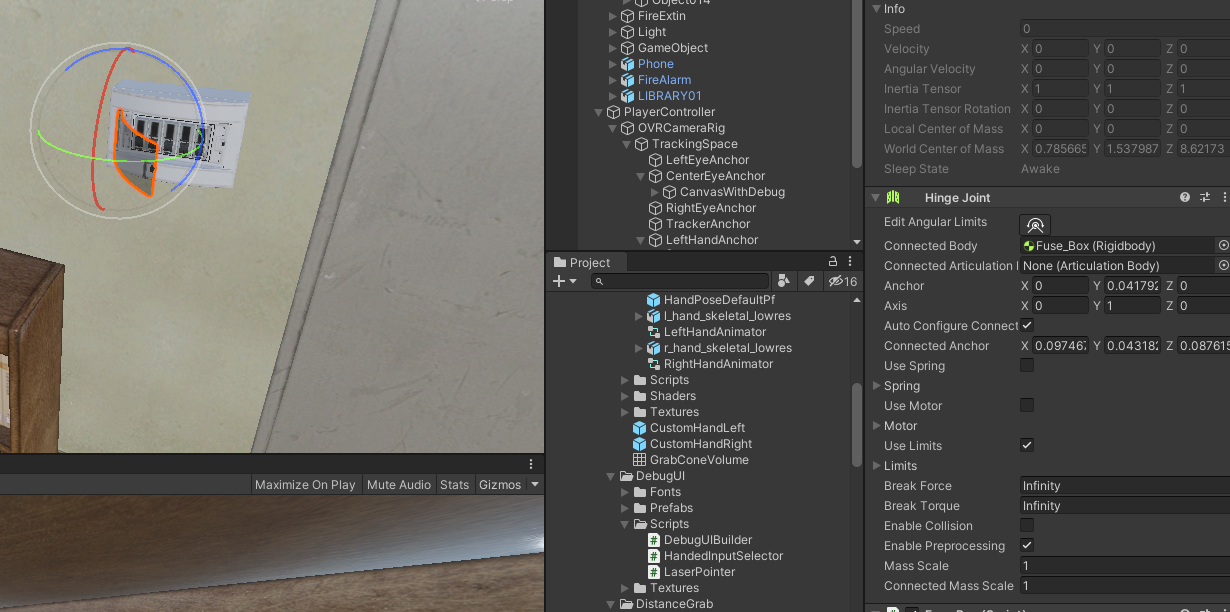This screenshot has width=1230, height=612.
Task: Open the Hinge Joint presets icon
Action: (x=1205, y=198)
